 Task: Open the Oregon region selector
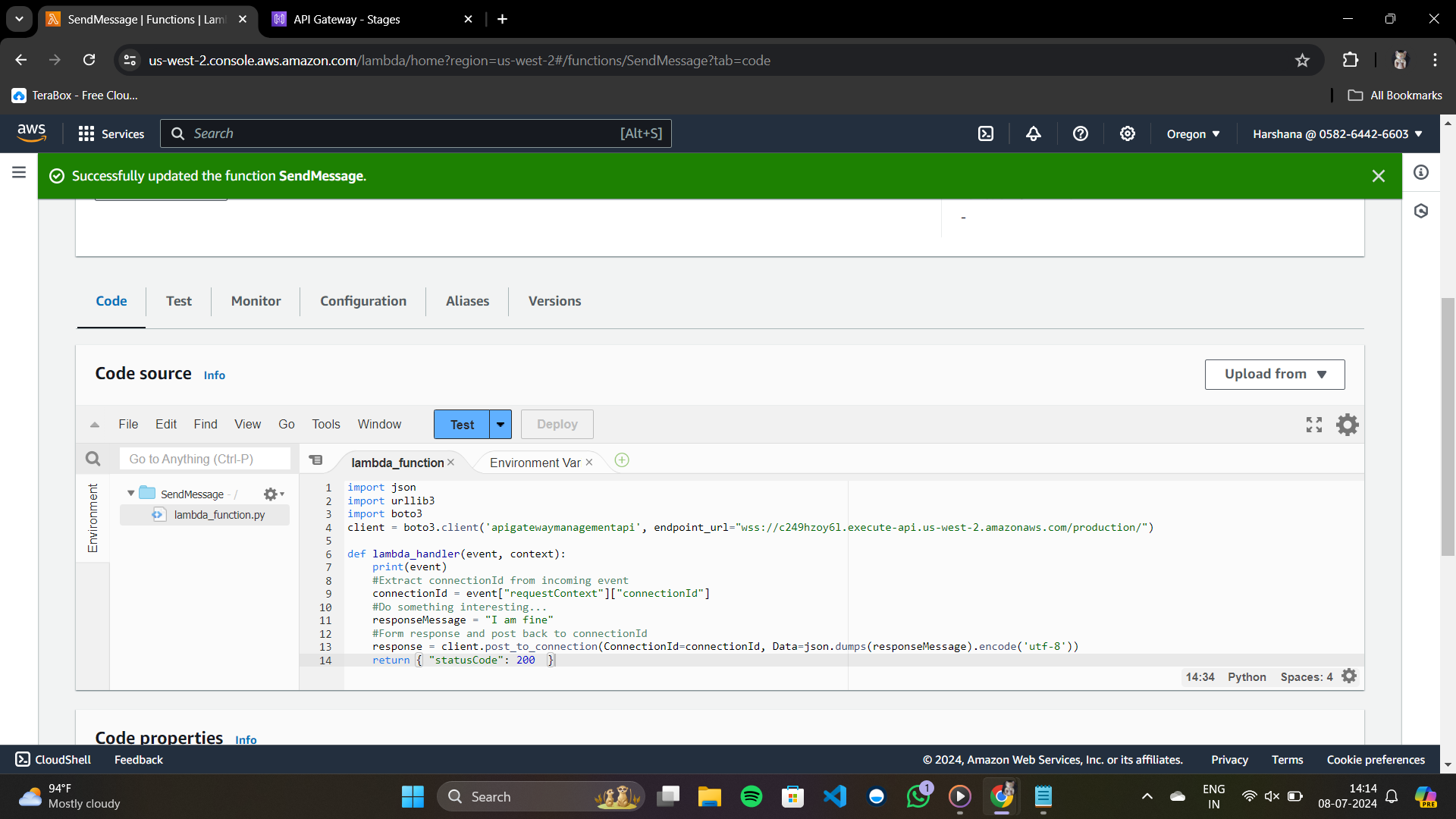1193,134
